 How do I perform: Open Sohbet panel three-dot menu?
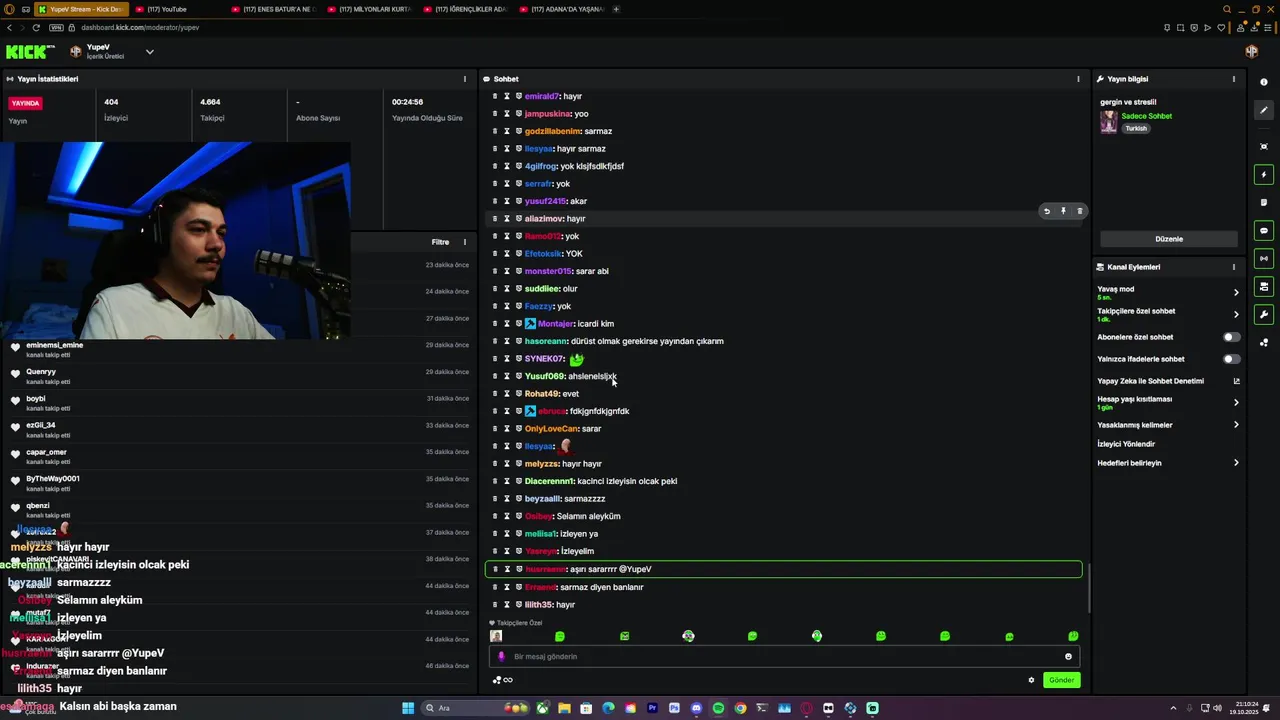(1078, 79)
